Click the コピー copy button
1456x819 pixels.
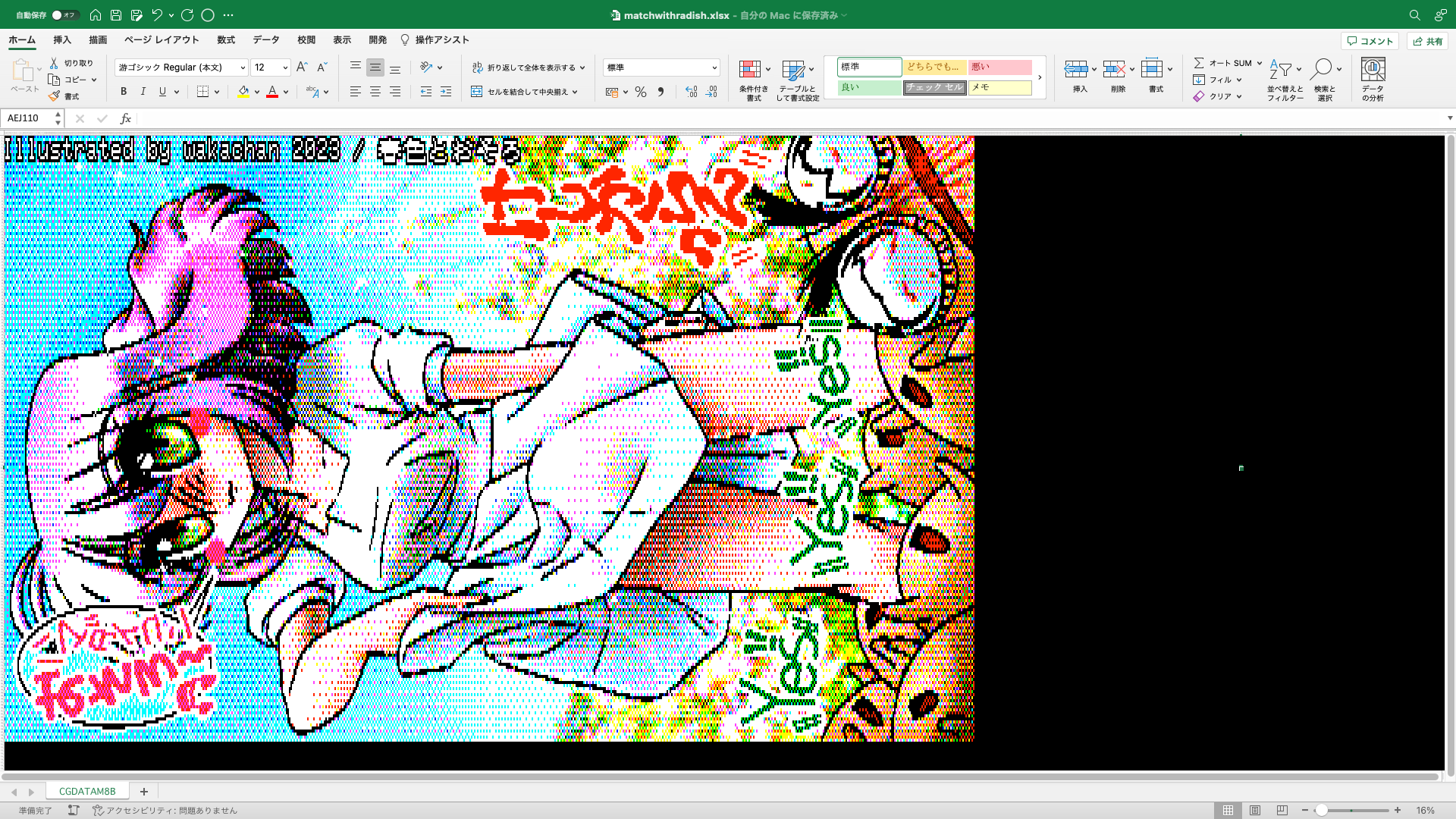(x=67, y=80)
